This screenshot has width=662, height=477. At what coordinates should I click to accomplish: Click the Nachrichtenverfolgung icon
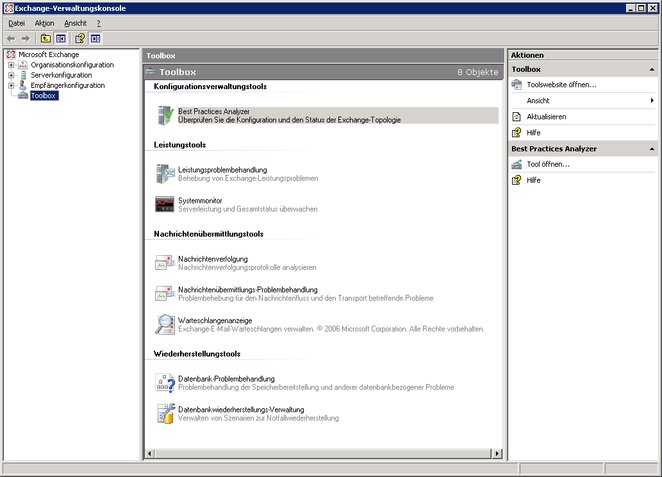[165, 263]
